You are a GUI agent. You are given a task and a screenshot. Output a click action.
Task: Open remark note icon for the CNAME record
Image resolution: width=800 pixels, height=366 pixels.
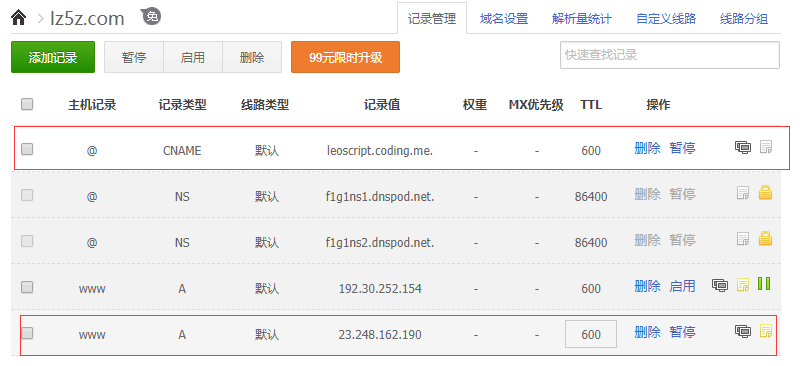point(766,147)
